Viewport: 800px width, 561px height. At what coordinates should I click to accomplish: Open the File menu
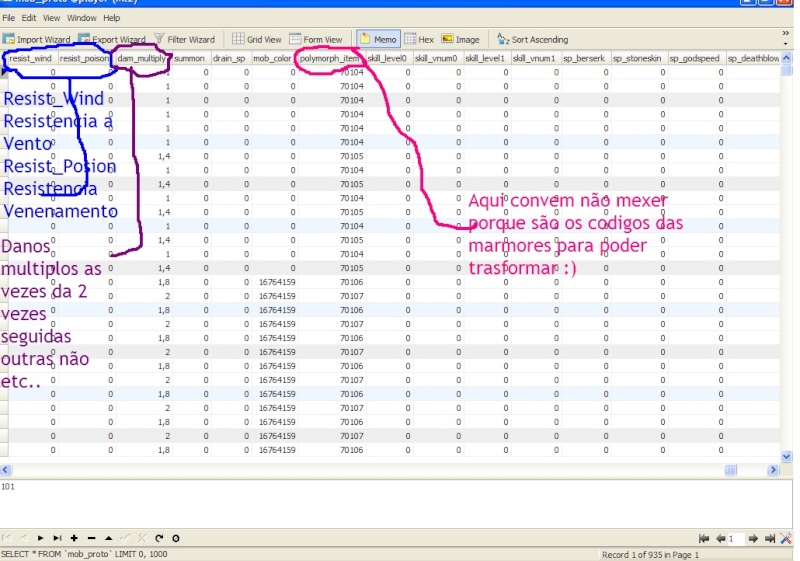point(9,18)
